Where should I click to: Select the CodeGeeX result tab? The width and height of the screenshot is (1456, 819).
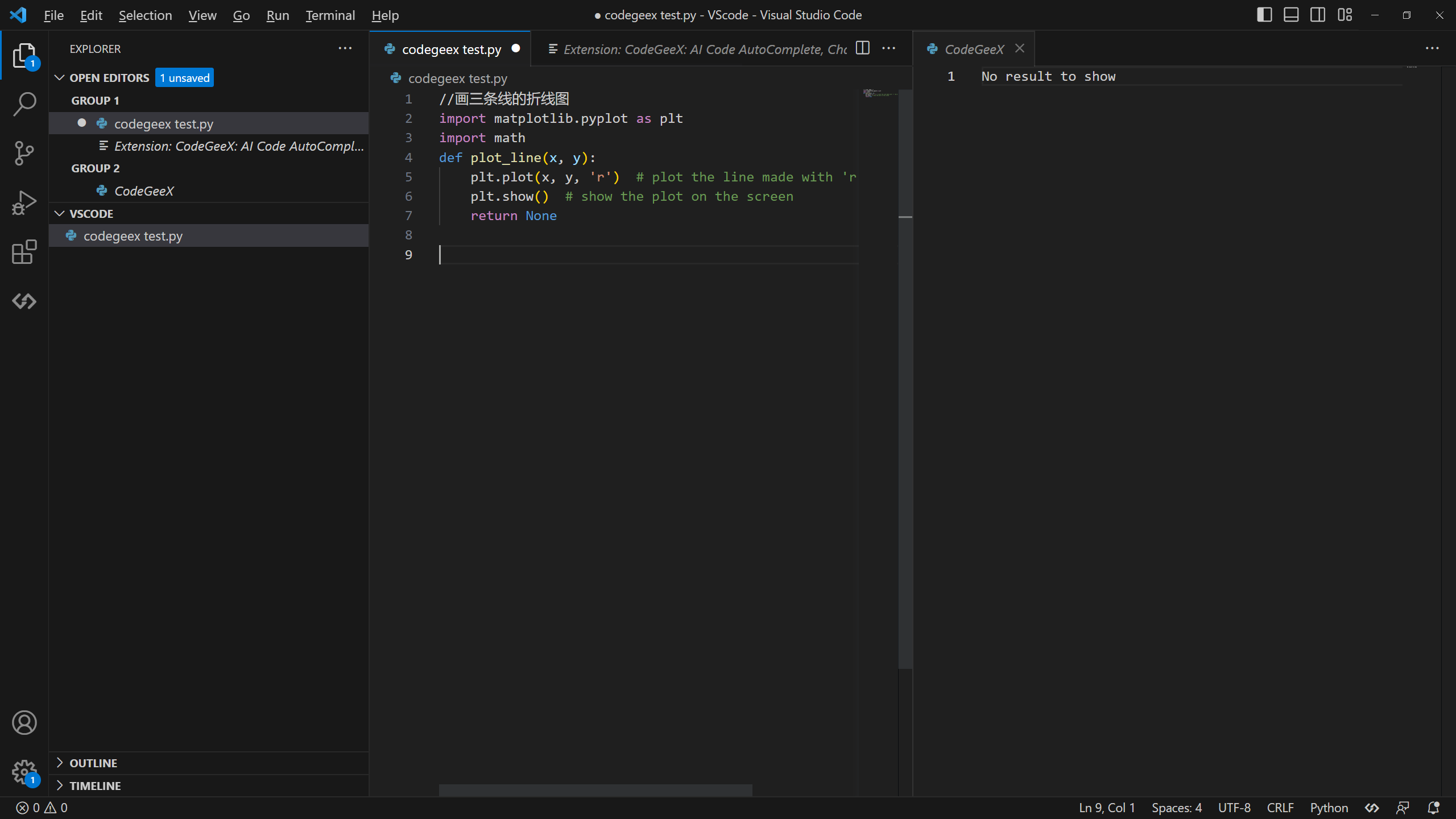974,49
